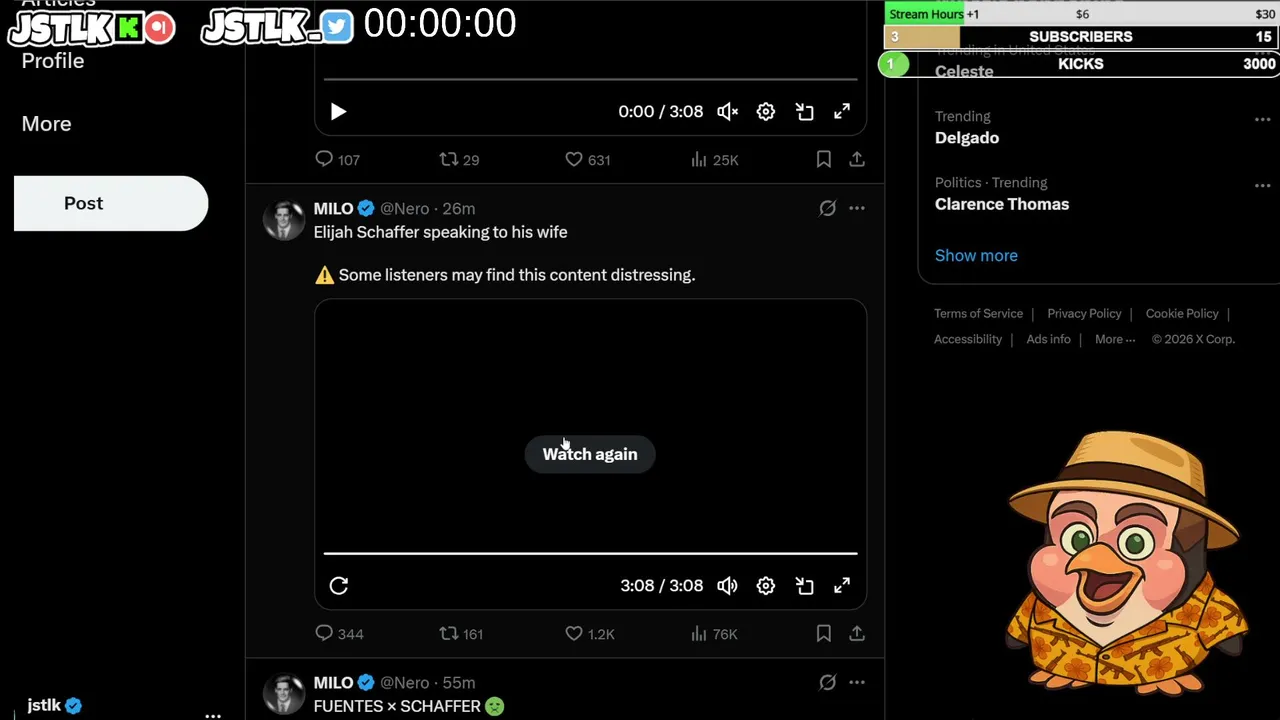This screenshot has height=720, width=1280.
Task: Open MILO's avatar on the 26m post
Action: point(284,220)
